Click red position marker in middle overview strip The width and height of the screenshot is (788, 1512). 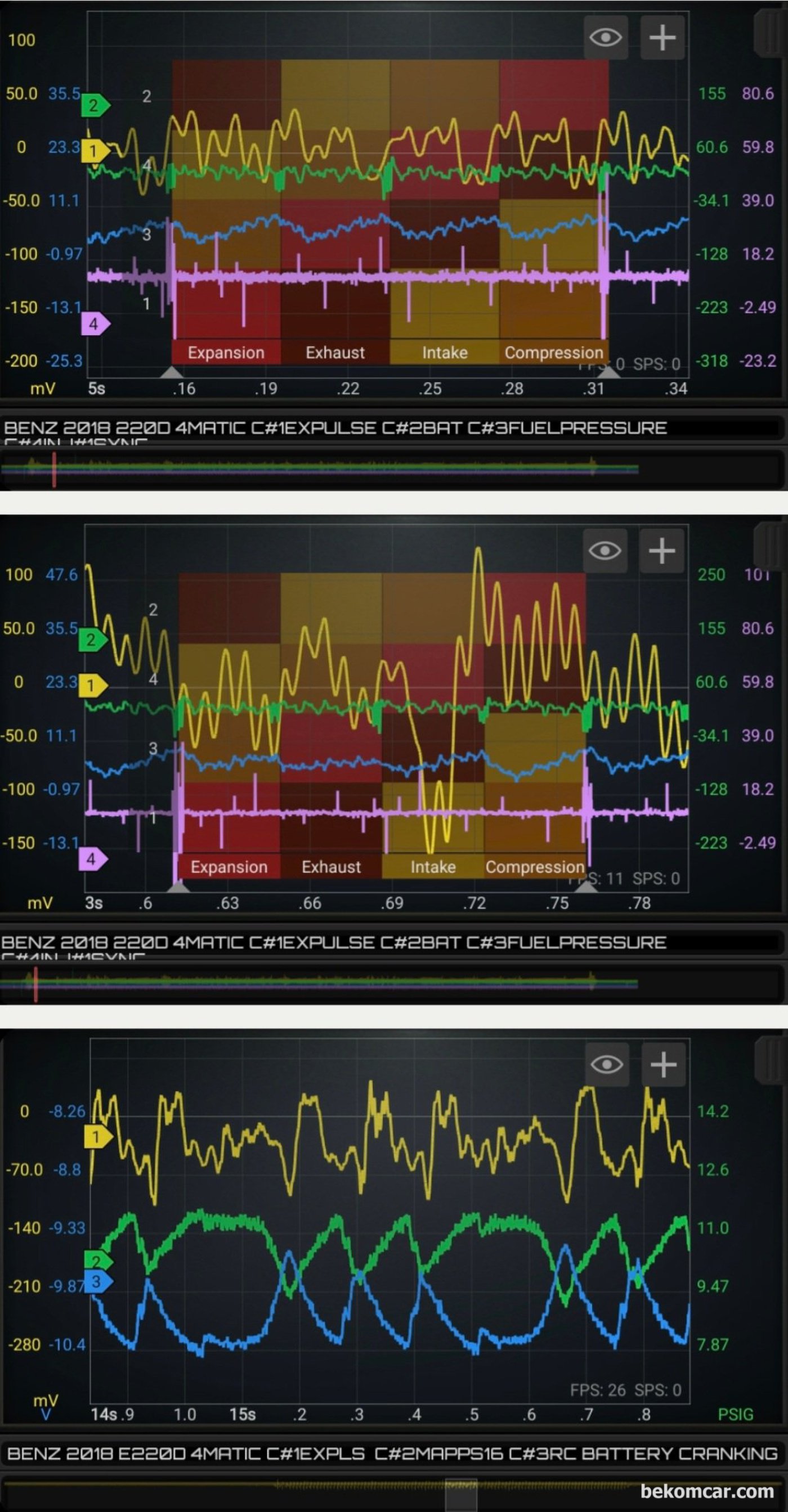tap(36, 984)
